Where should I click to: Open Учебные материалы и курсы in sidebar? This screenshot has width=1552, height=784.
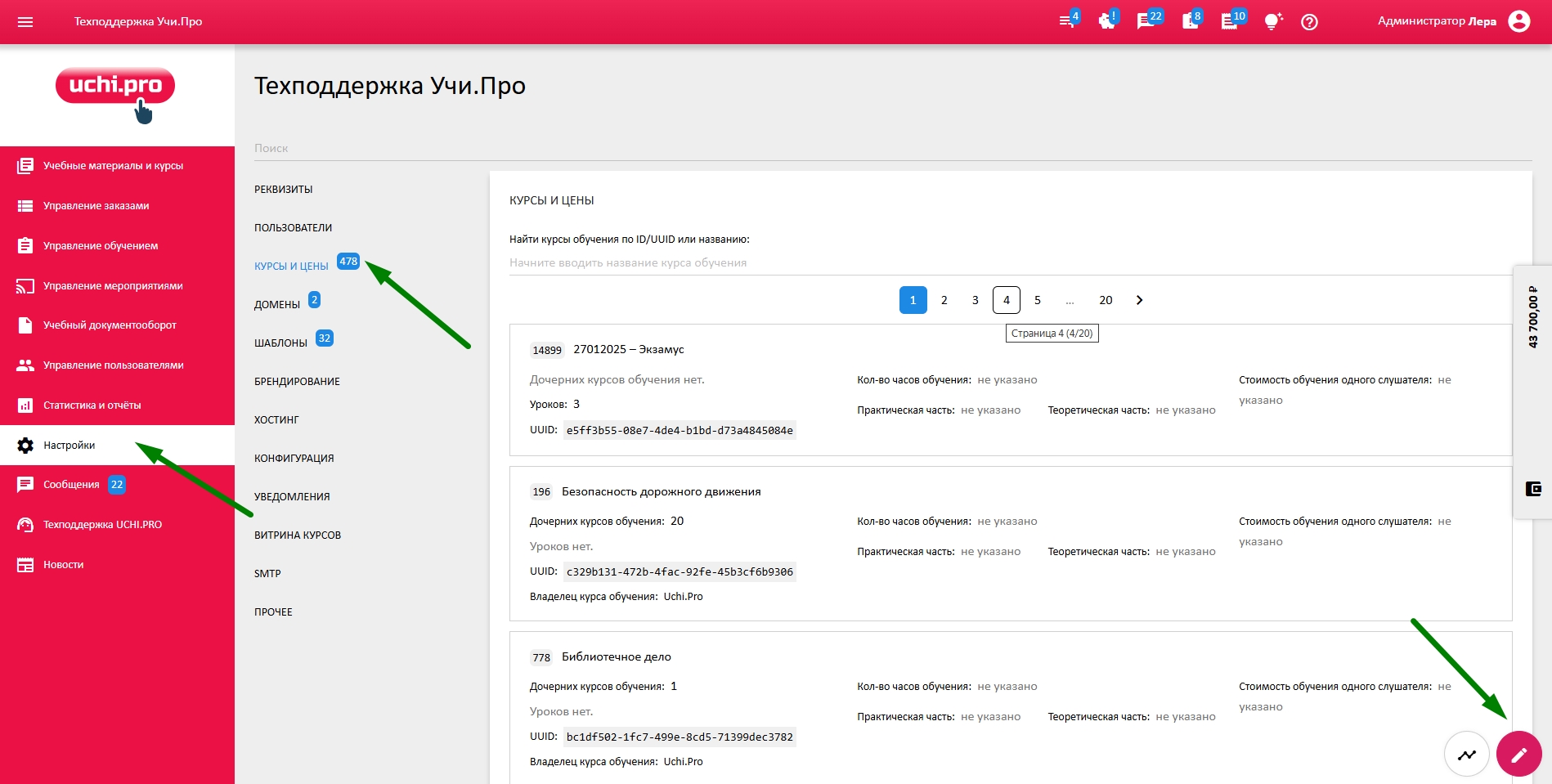pos(117,166)
